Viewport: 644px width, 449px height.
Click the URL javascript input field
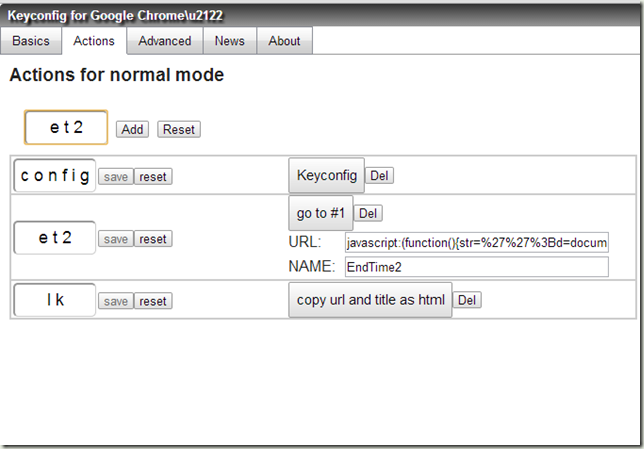click(x=477, y=242)
